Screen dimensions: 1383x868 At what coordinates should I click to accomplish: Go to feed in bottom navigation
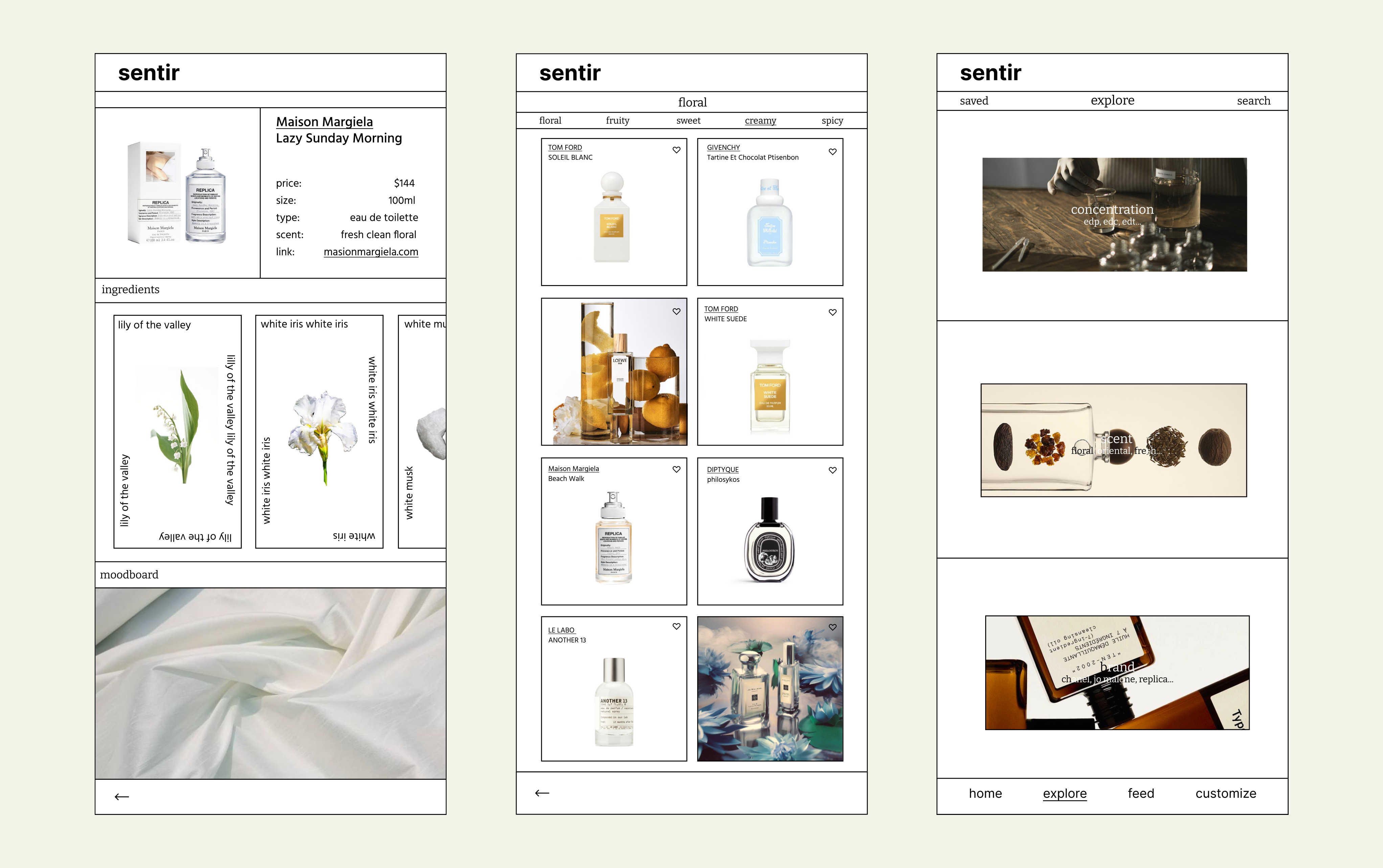tap(1140, 793)
